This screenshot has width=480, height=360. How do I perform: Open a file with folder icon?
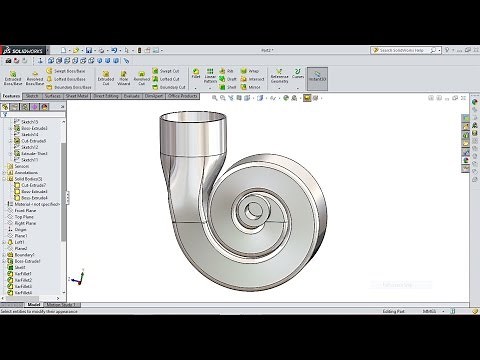coord(76,50)
